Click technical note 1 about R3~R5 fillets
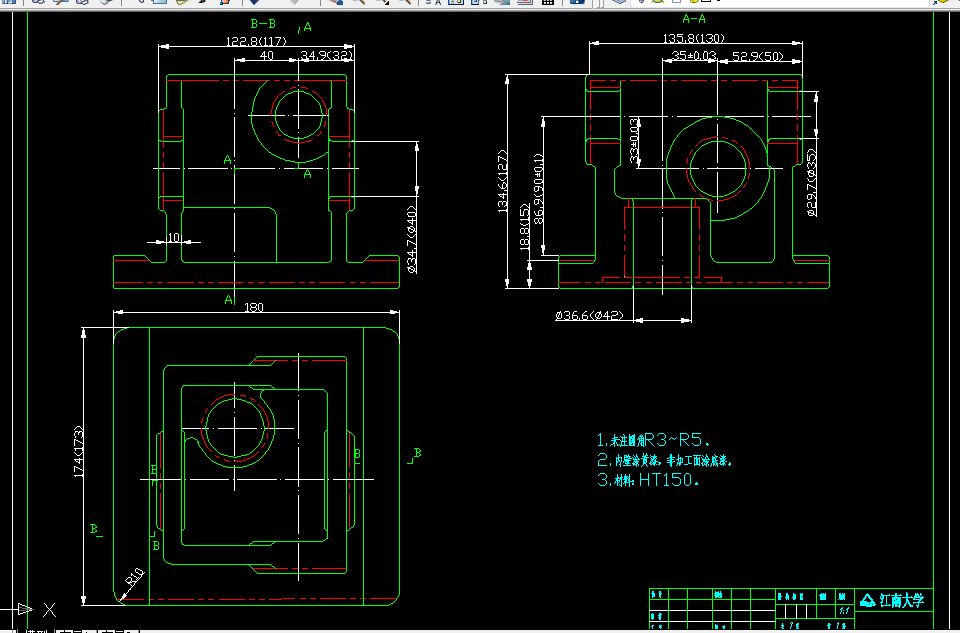 [x=653, y=440]
